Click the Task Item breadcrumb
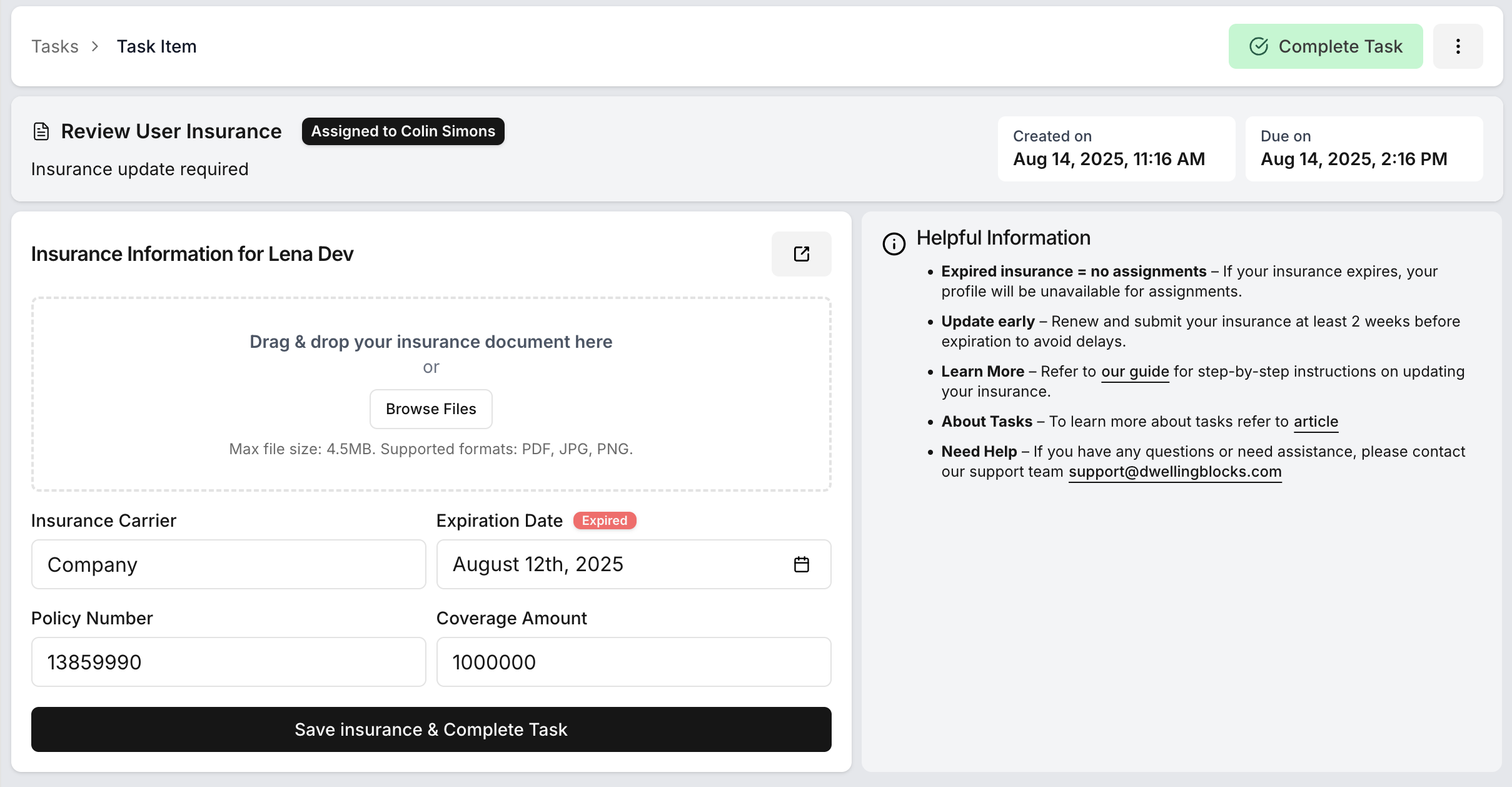The image size is (1512, 787). (156, 46)
